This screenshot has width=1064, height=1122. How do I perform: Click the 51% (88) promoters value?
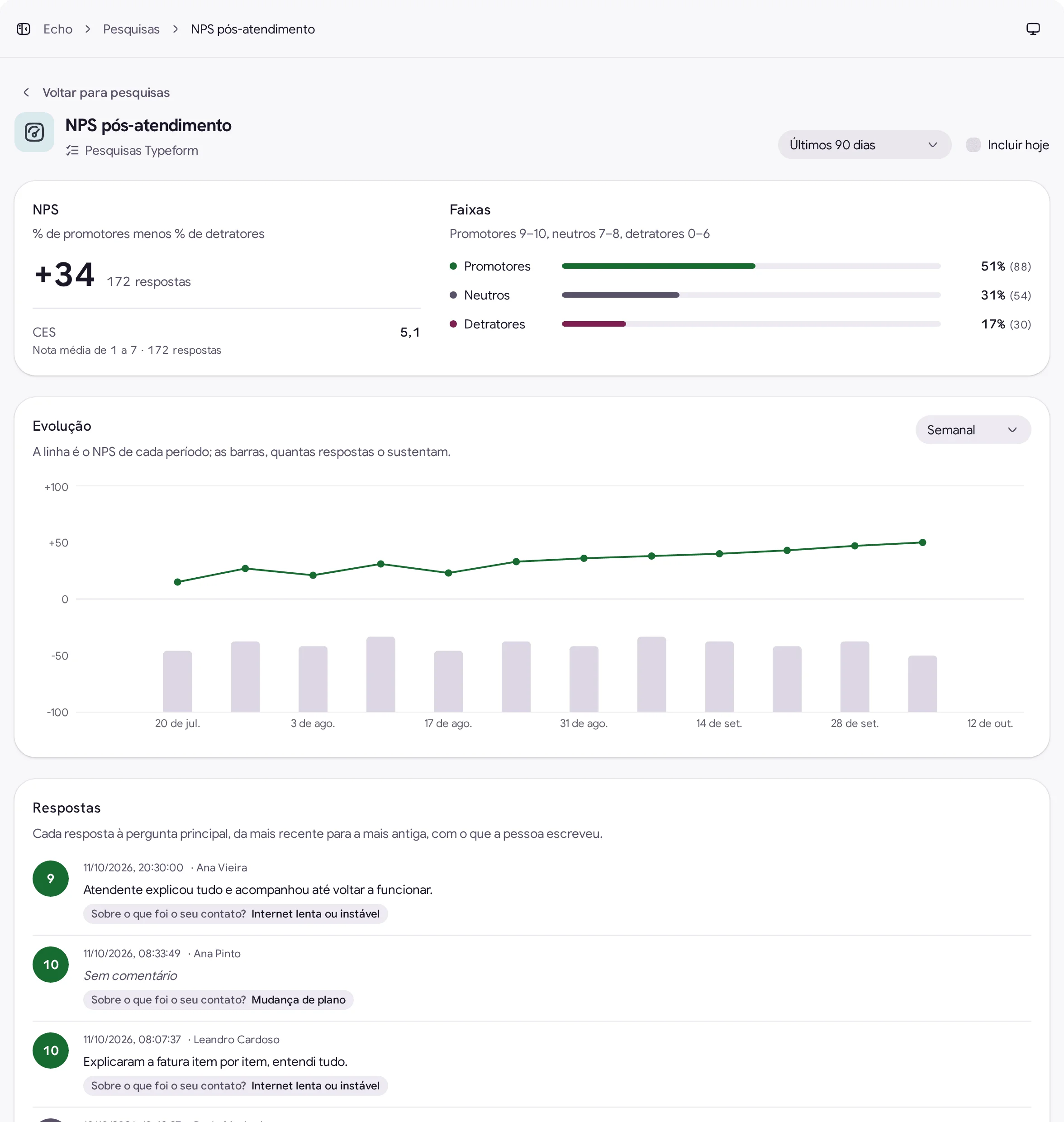point(1006,266)
